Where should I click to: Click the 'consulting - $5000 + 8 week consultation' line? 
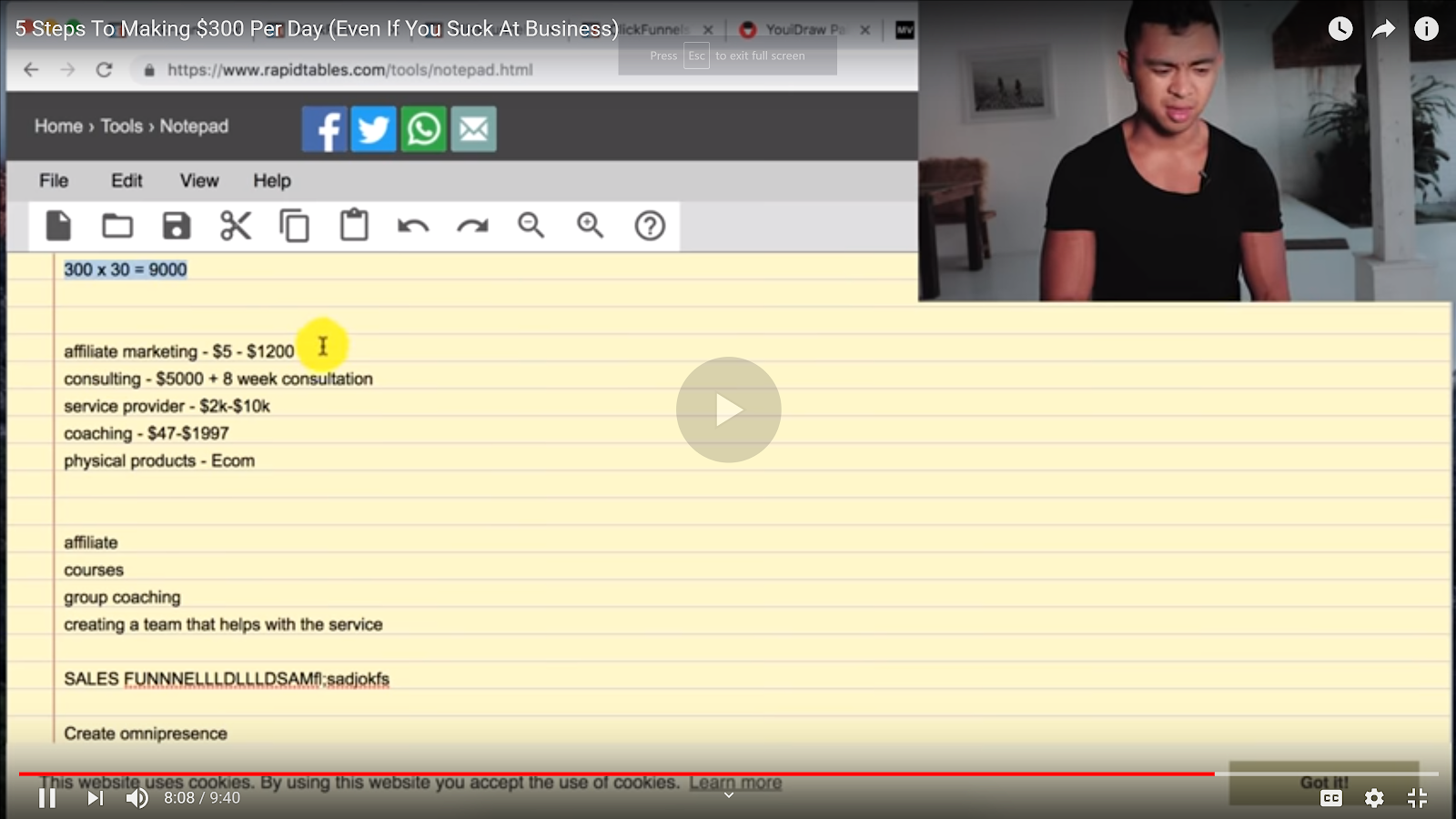[x=218, y=379]
